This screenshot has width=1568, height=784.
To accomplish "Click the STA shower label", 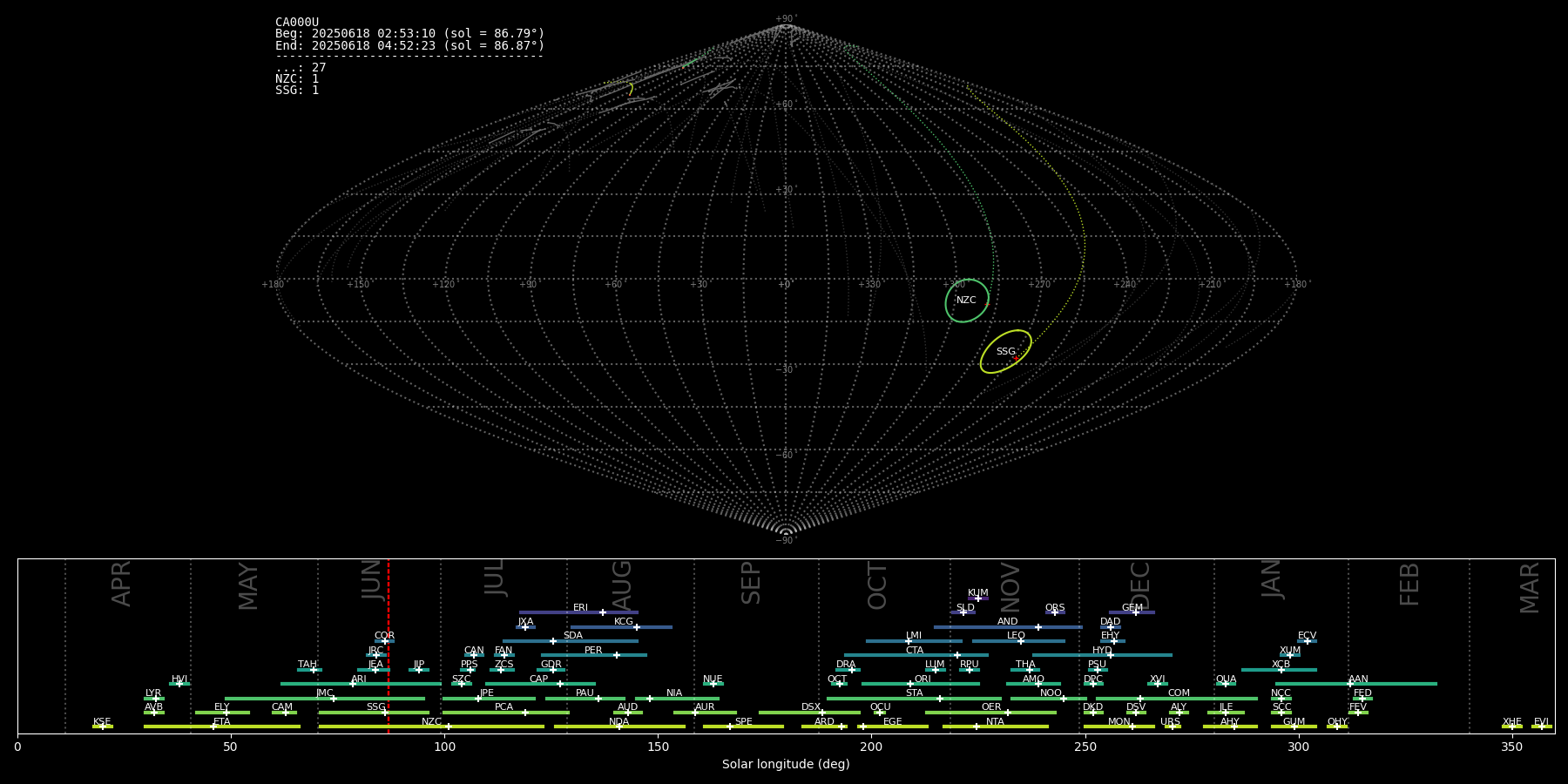I will (914, 693).
